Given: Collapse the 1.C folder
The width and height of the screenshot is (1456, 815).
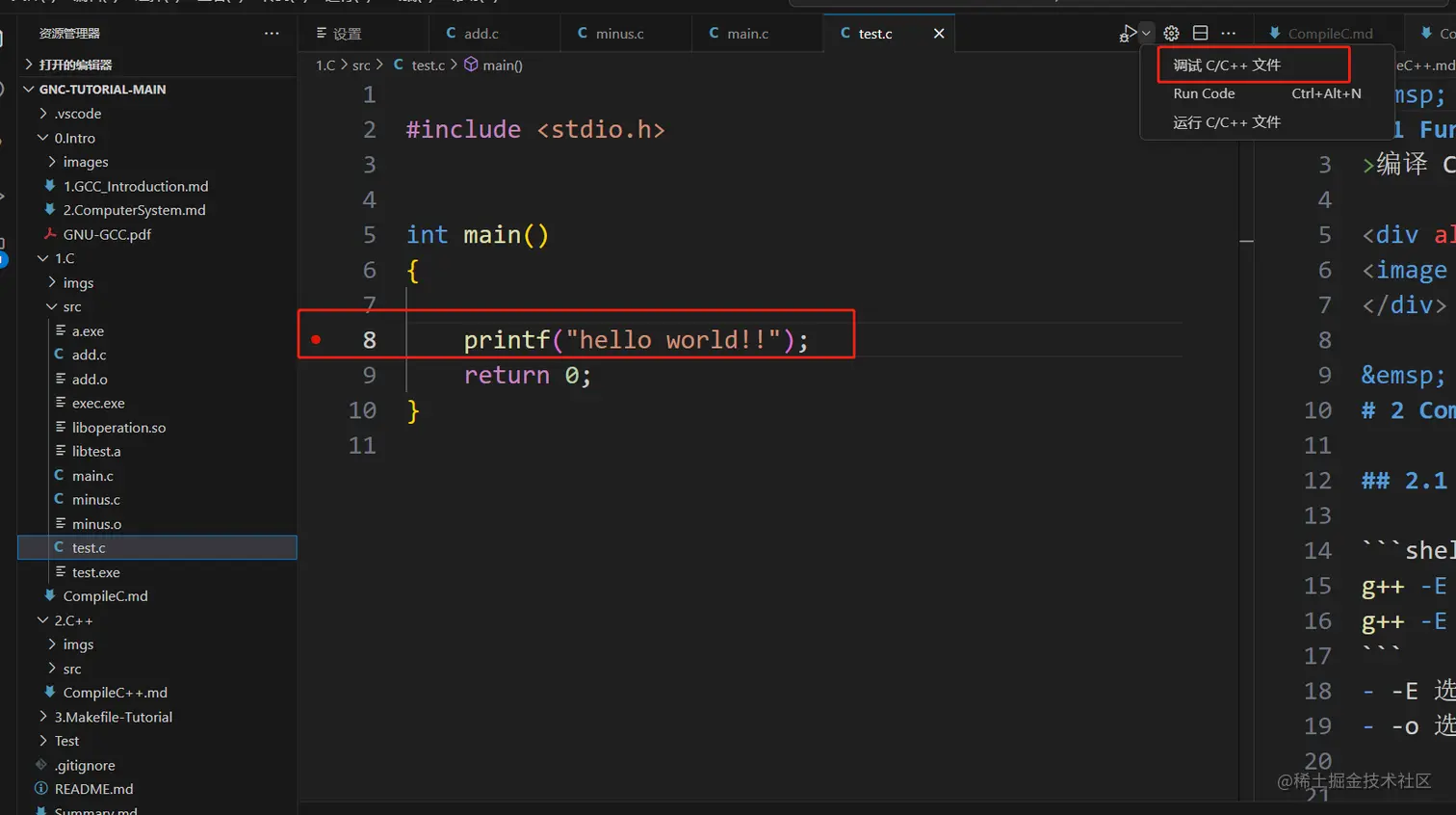Looking at the screenshot, I should pyautogui.click(x=158, y=258).
